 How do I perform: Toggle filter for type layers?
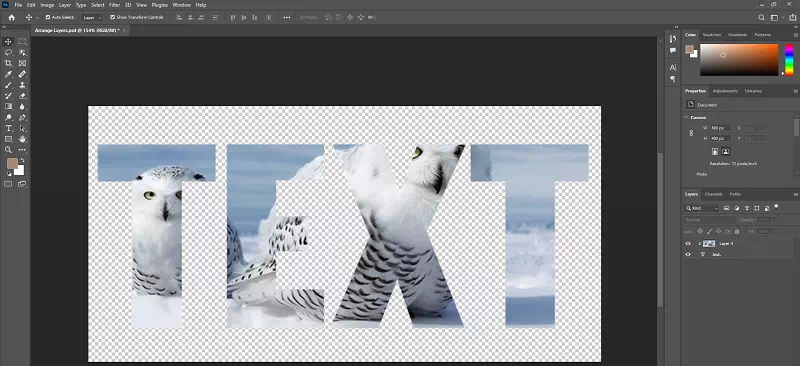click(747, 208)
